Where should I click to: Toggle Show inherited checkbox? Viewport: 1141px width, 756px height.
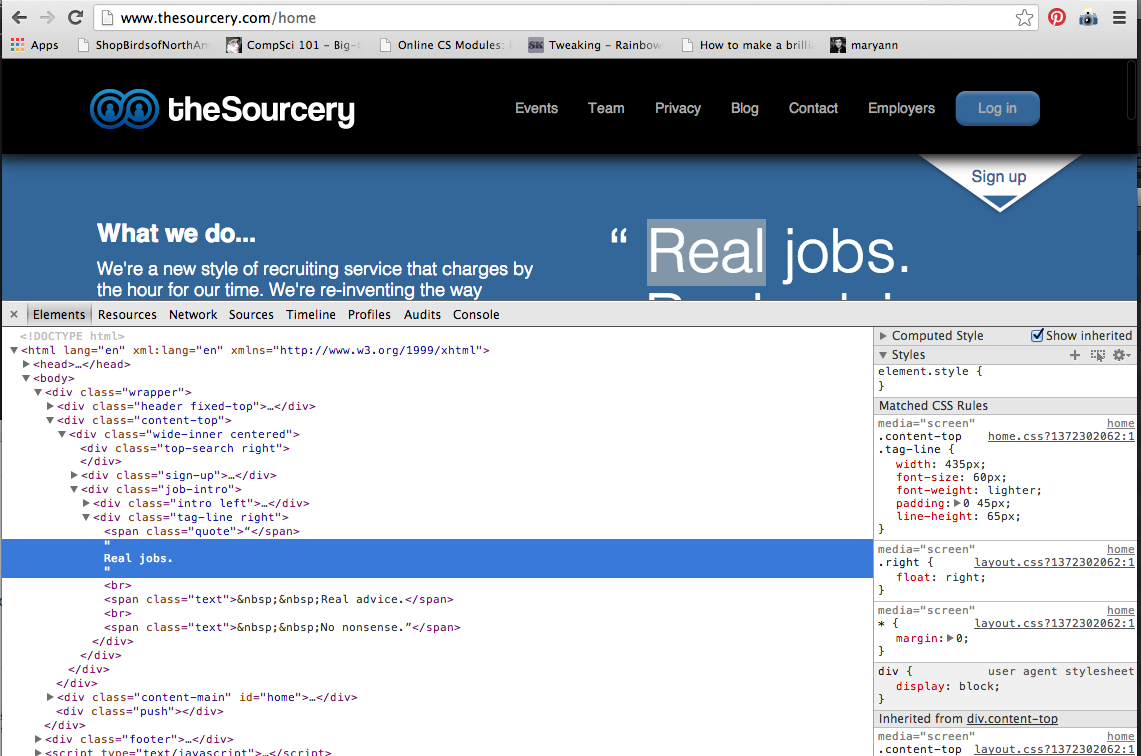click(x=1037, y=335)
